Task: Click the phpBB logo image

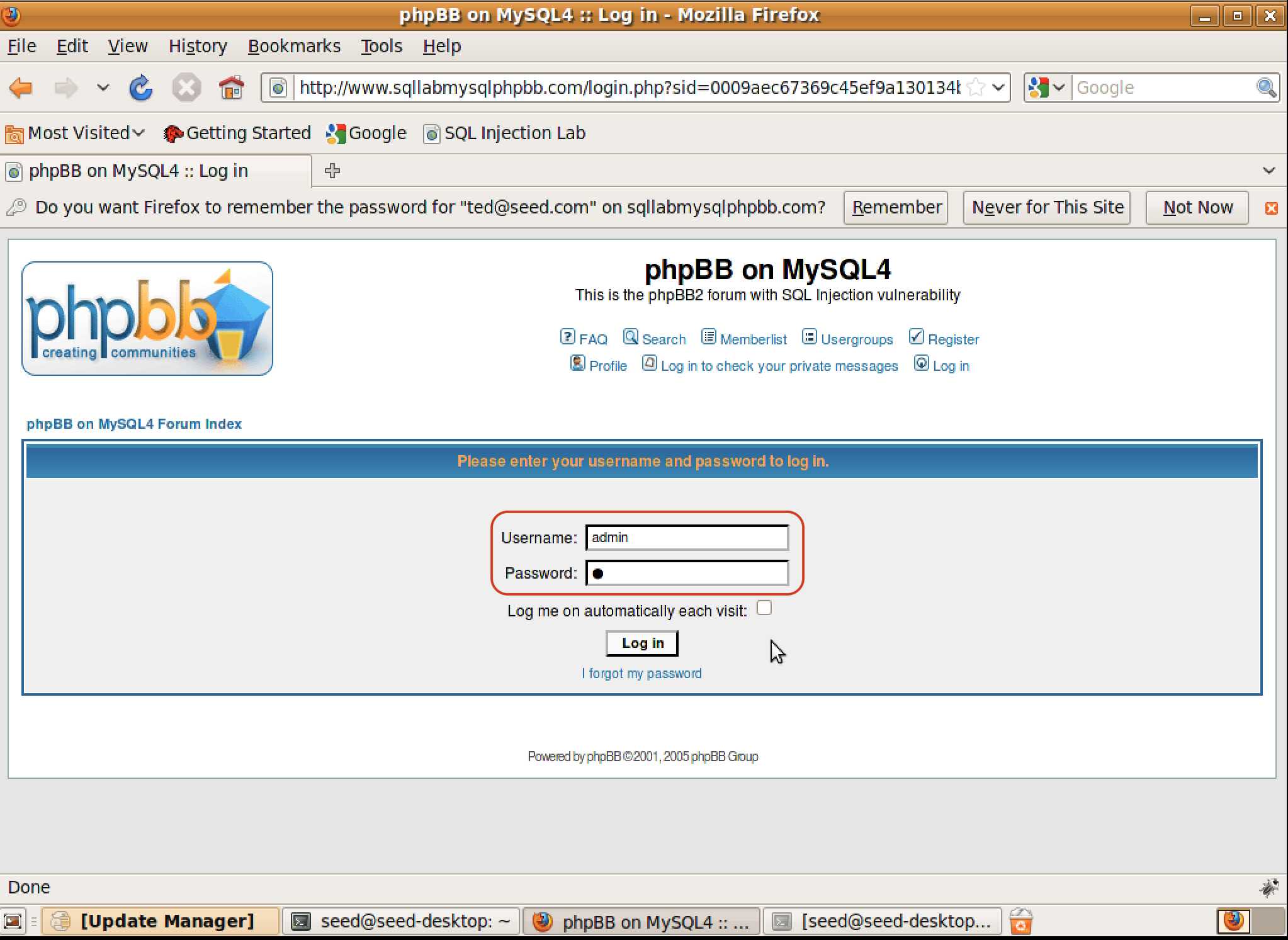Action: point(147,319)
